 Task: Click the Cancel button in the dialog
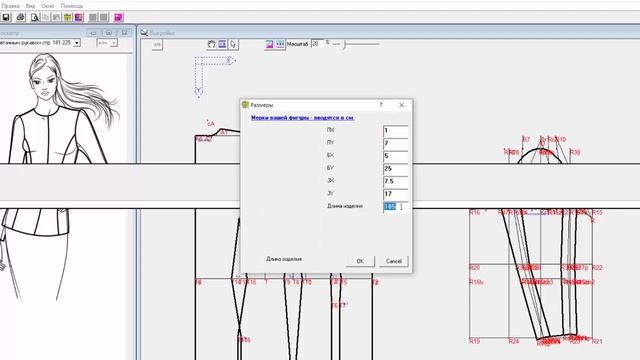click(394, 261)
